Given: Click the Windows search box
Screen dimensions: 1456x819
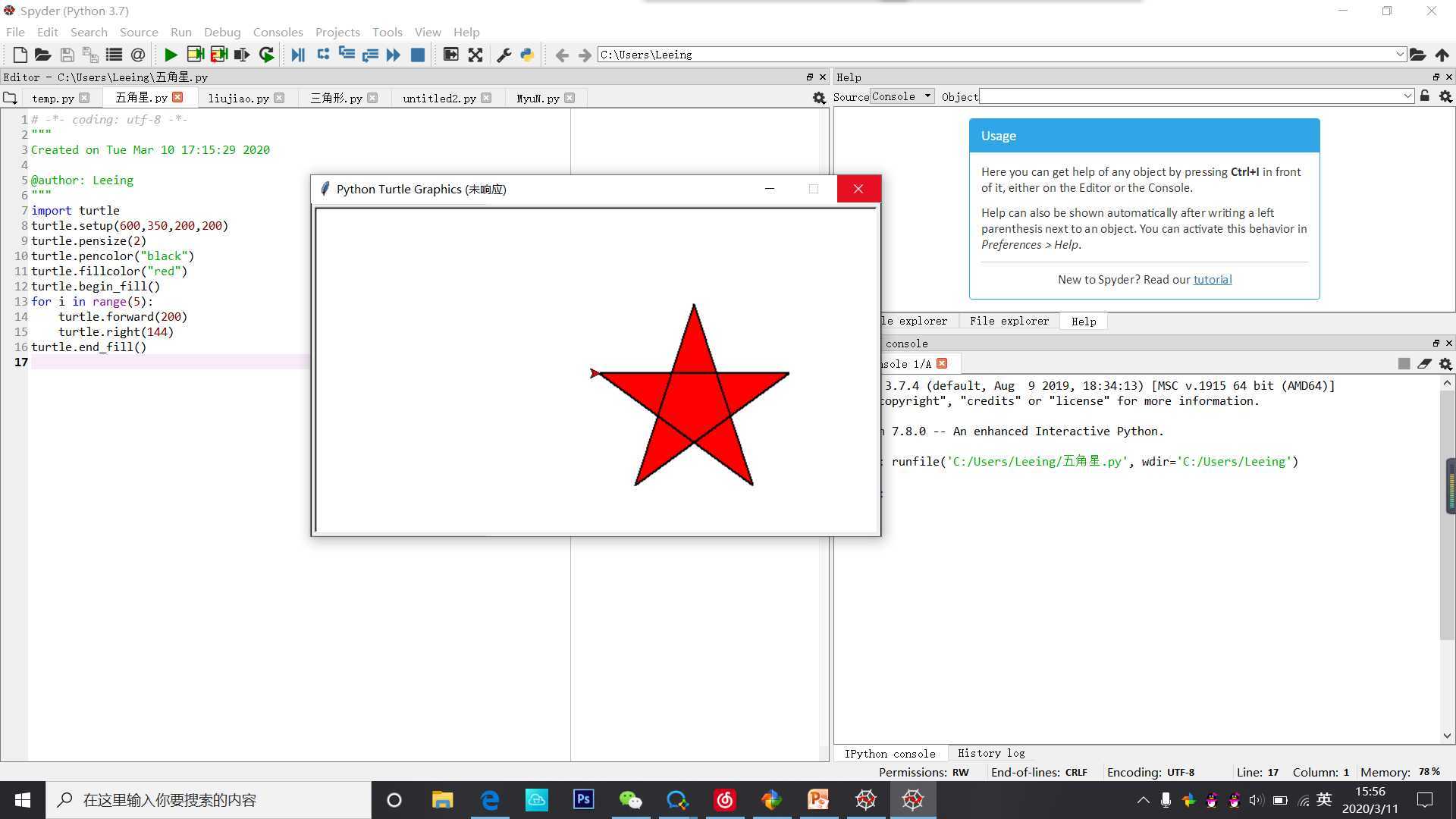Looking at the screenshot, I should point(209,800).
